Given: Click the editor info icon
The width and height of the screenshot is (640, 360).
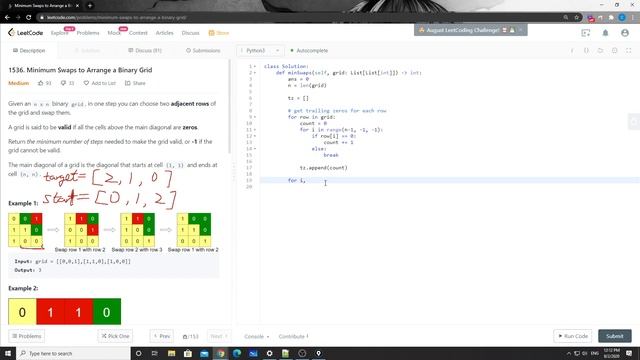Looking at the screenshot, I should 572,51.
